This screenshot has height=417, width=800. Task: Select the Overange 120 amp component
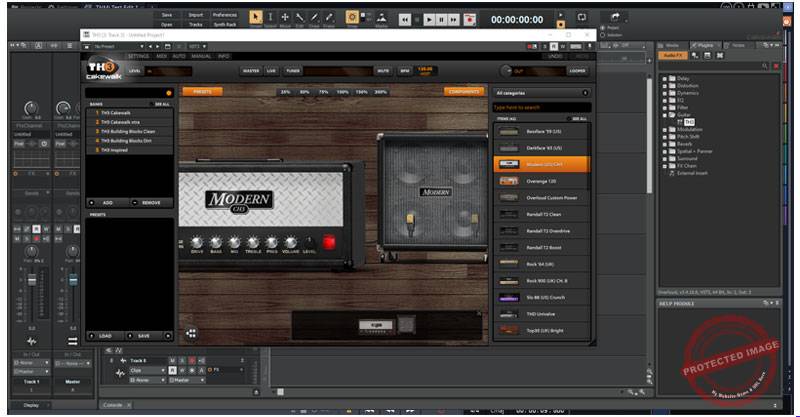click(x=541, y=181)
